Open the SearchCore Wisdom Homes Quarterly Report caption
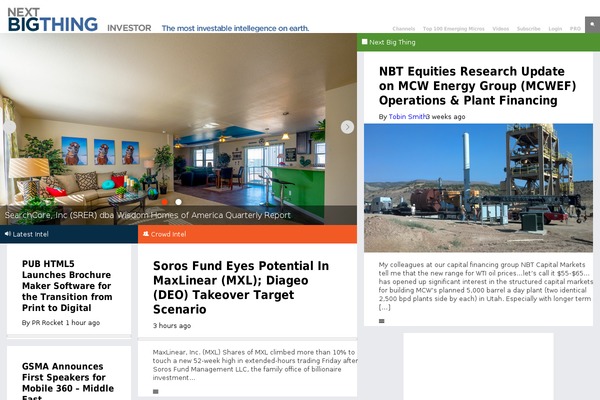This screenshot has height=400, width=600. tap(148, 215)
